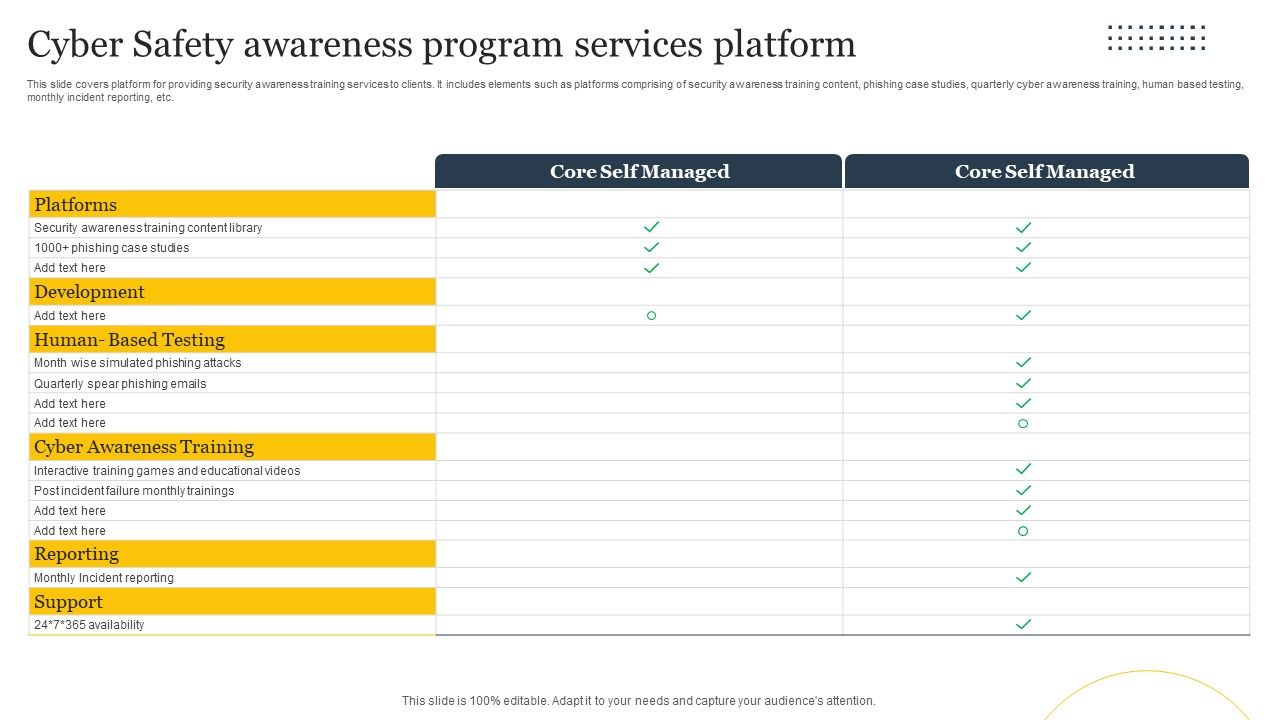Select the '24*7*365 availability' label
The width and height of the screenshot is (1280, 720).
[x=89, y=625]
